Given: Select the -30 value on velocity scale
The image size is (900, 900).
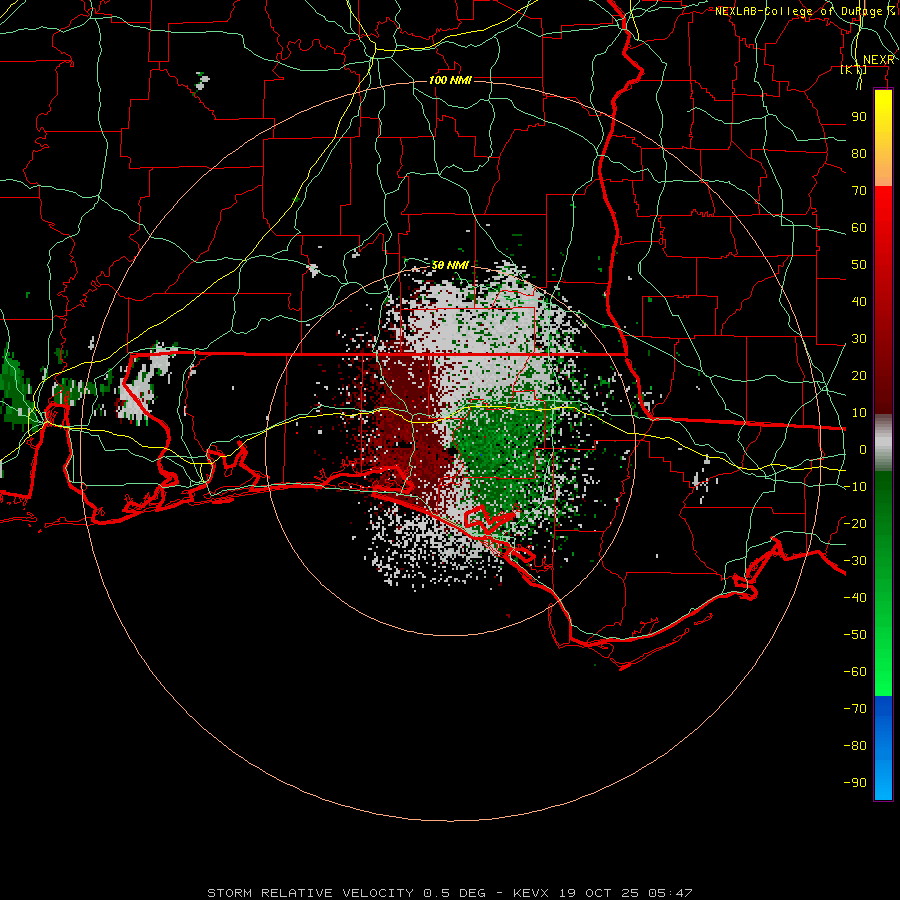Looking at the screenshot, I should point(855,560).
